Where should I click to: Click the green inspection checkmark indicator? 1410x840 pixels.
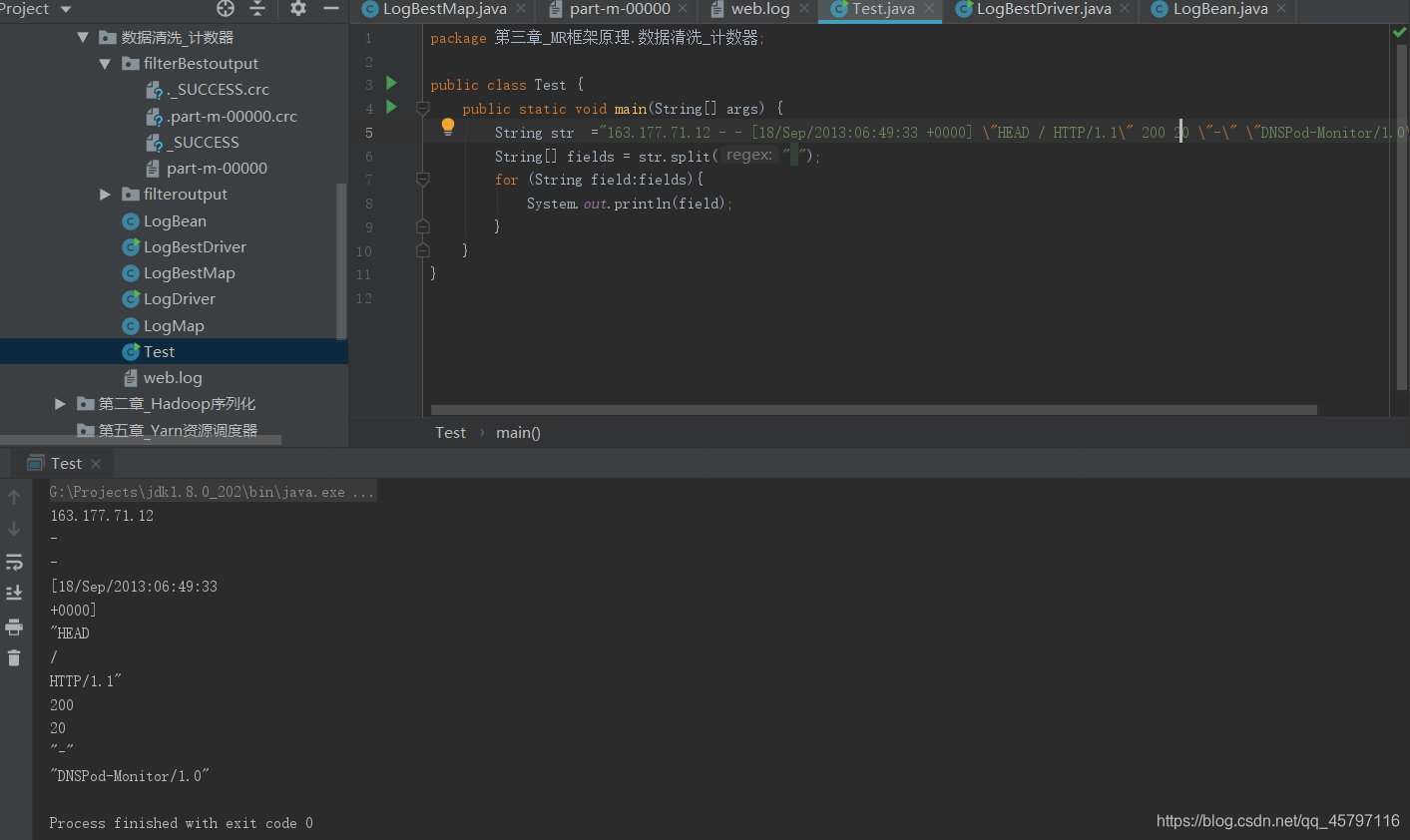pyautogui.click(x=1399, y=33)
